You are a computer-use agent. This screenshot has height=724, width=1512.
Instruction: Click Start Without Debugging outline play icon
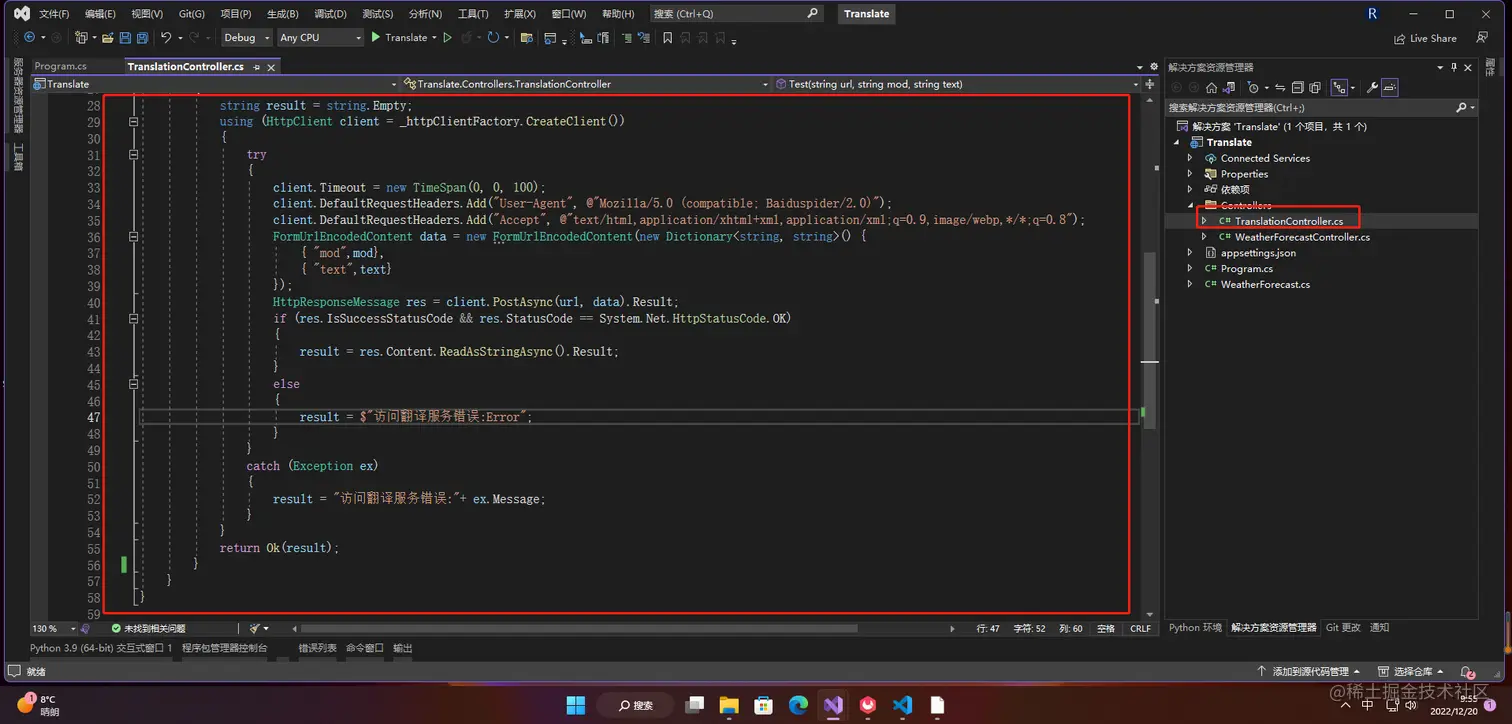447,37
